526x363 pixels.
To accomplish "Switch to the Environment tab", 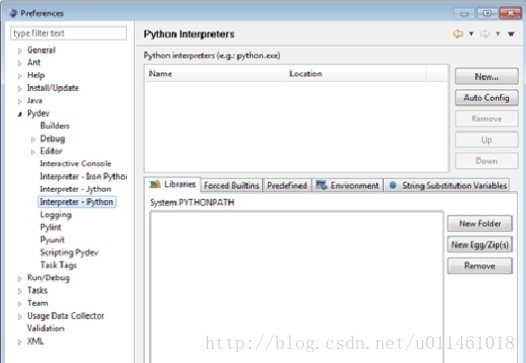I will click(x=348, y=186).
